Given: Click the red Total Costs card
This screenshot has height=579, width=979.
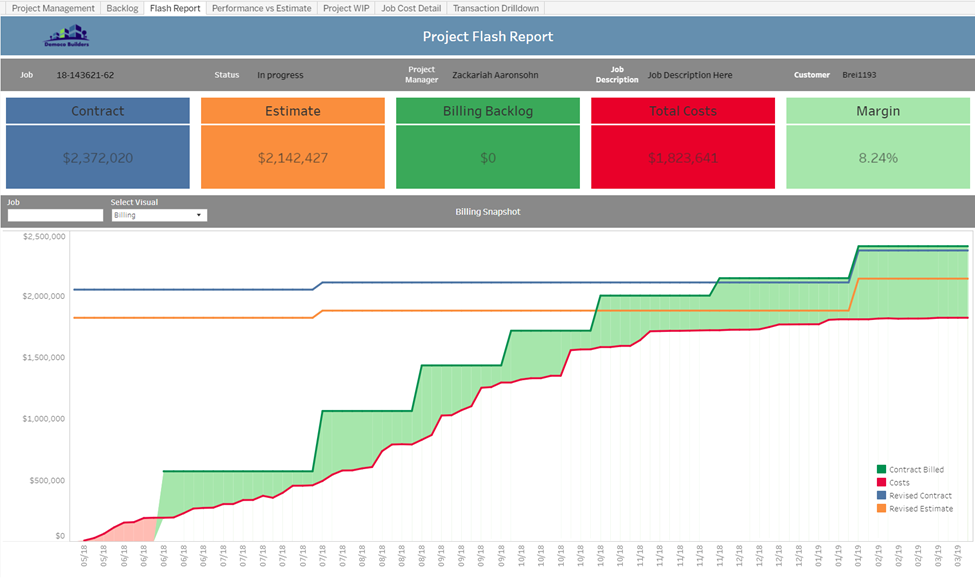Looking at the screenshot, I should coord(683,157).
